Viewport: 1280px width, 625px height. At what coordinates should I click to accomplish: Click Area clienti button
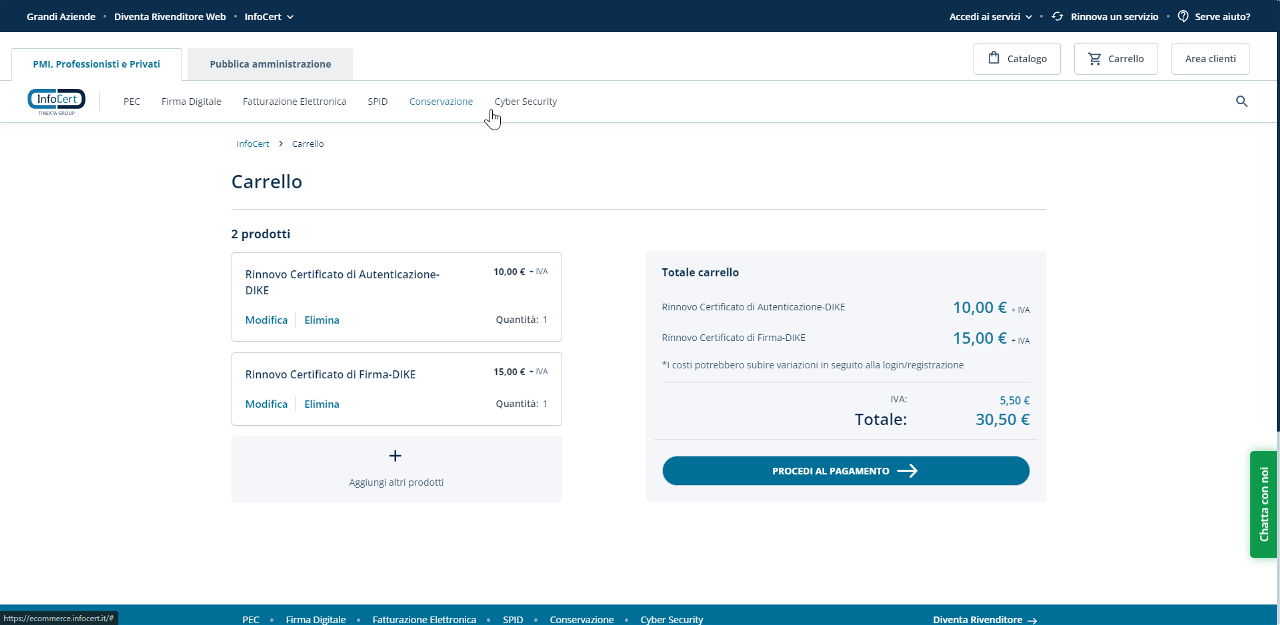click(x=1210, y=59)
